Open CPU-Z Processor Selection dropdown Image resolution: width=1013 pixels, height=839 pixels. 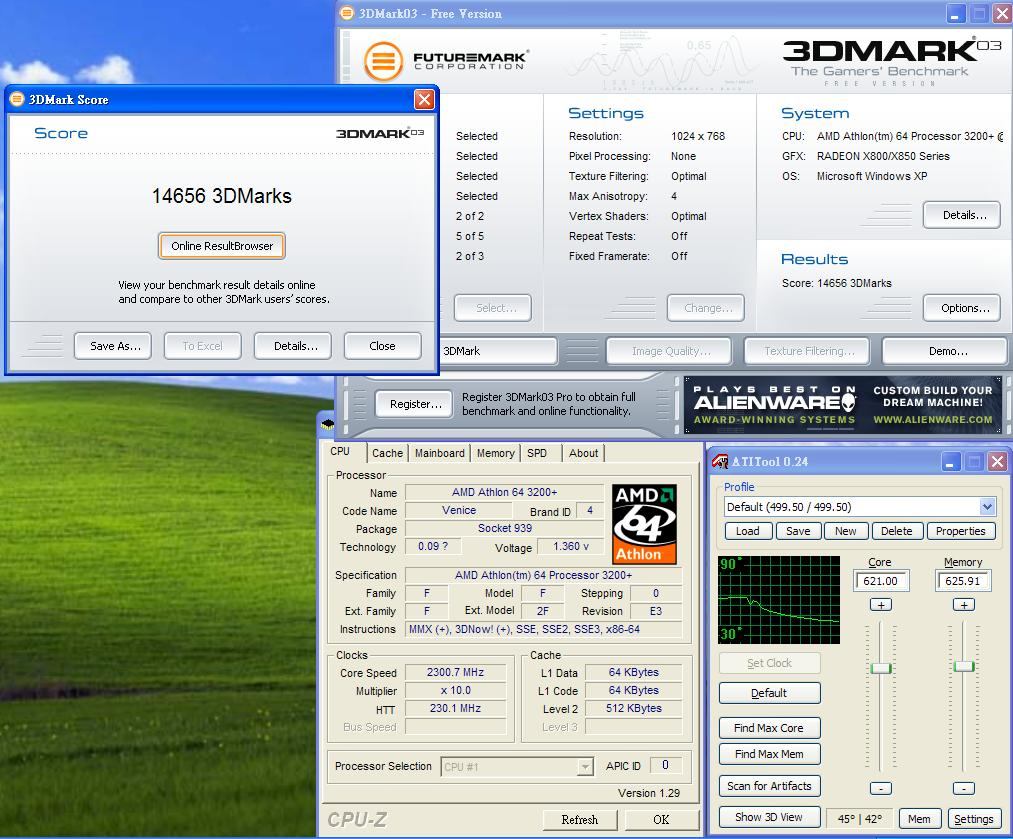(585, 767)
